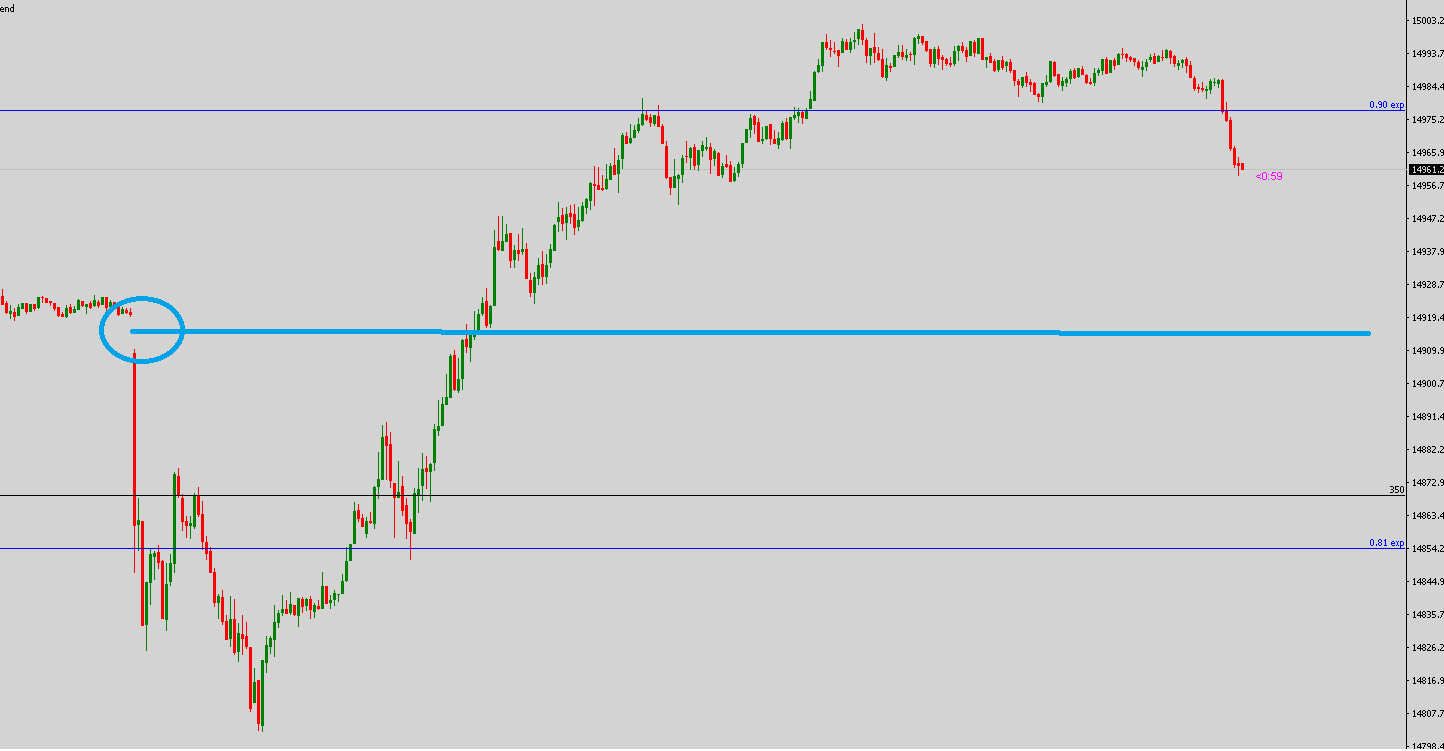The image size is (1444, 751).
Task: Select the black 350 level label
Action: pyautogui.click(x=1396, y=490)
